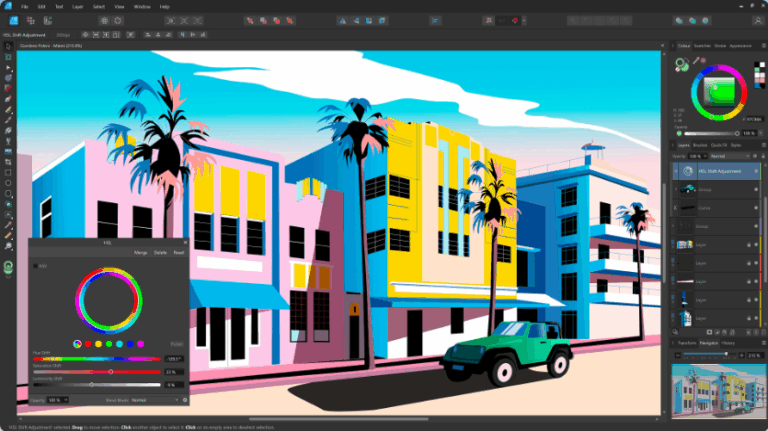The height and width of the screenshot is (431, 768).
Task: Select the cyan channel circle in HSL dialog
Action: (x=120, y=344)
